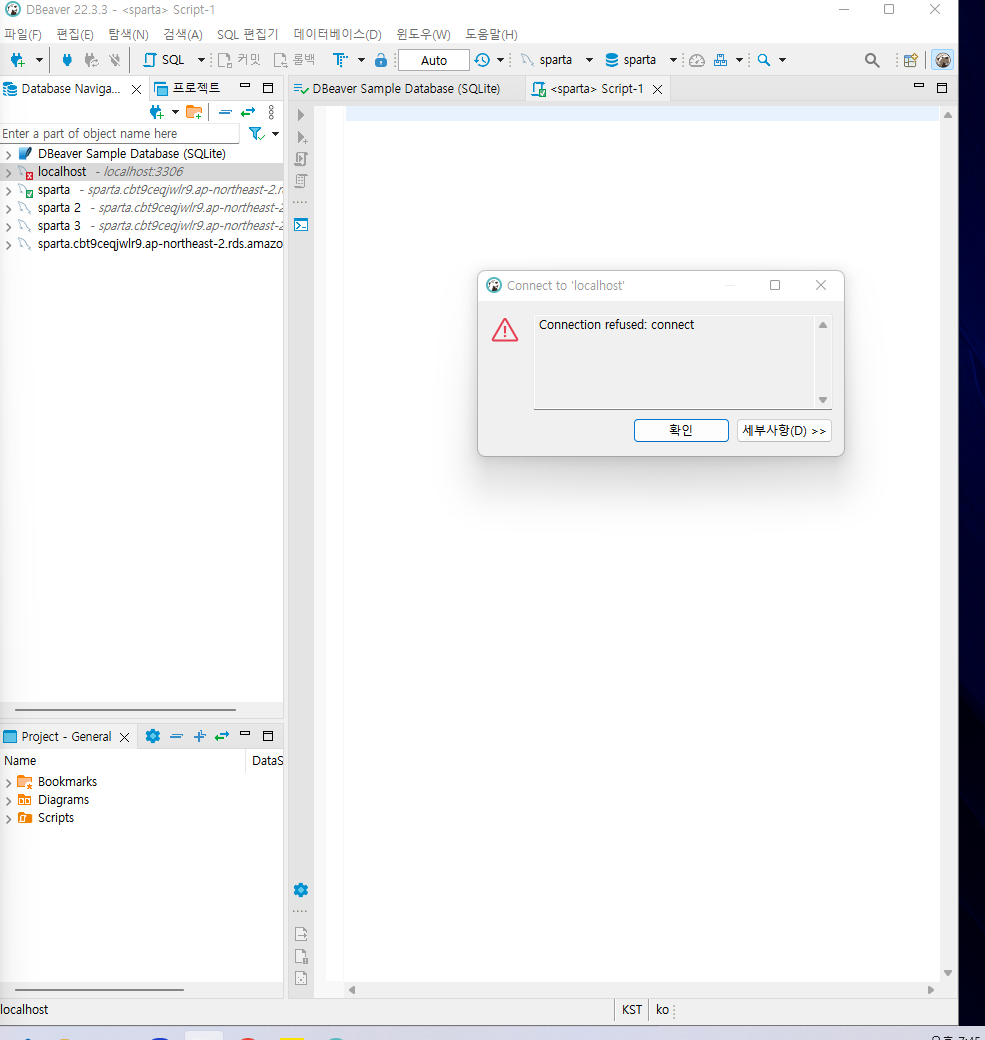Image resolution: width=985 pixels, height=1040 pixels.
Task: Click the DBeaver perspective icon at toolbar right
Action: tap(943, 60)
